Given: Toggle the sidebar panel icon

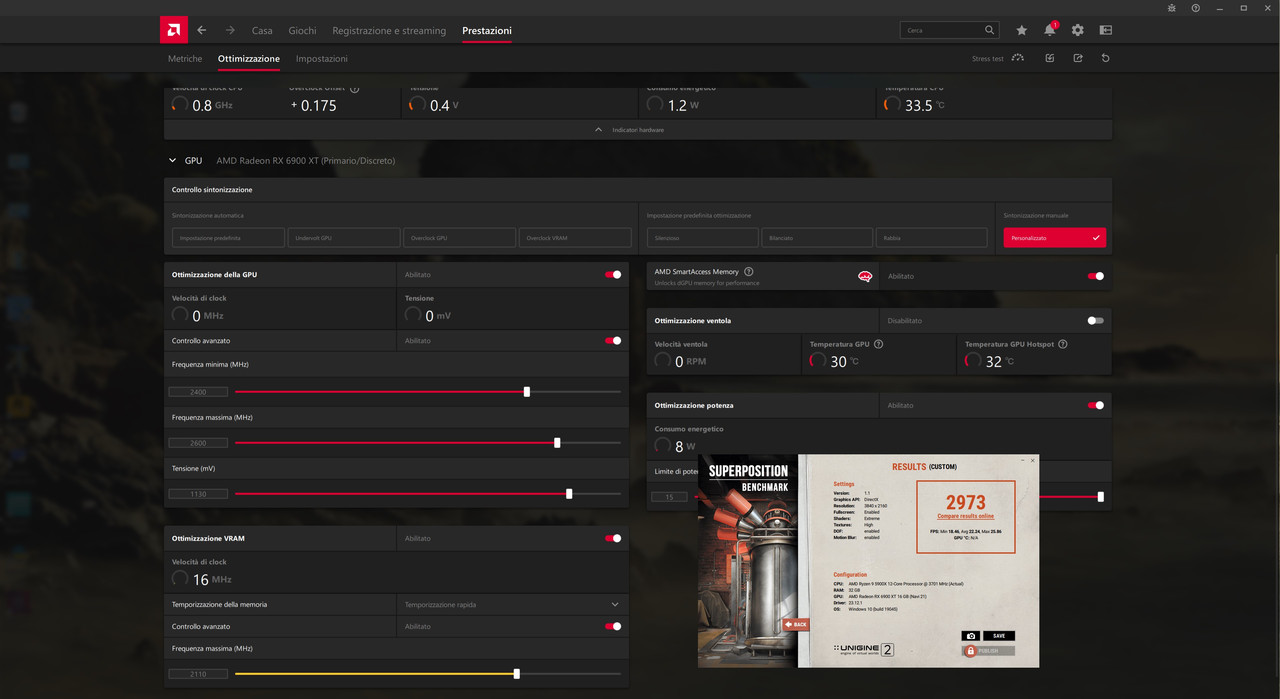Looking at the screenshot, I should coord(1105,30).
